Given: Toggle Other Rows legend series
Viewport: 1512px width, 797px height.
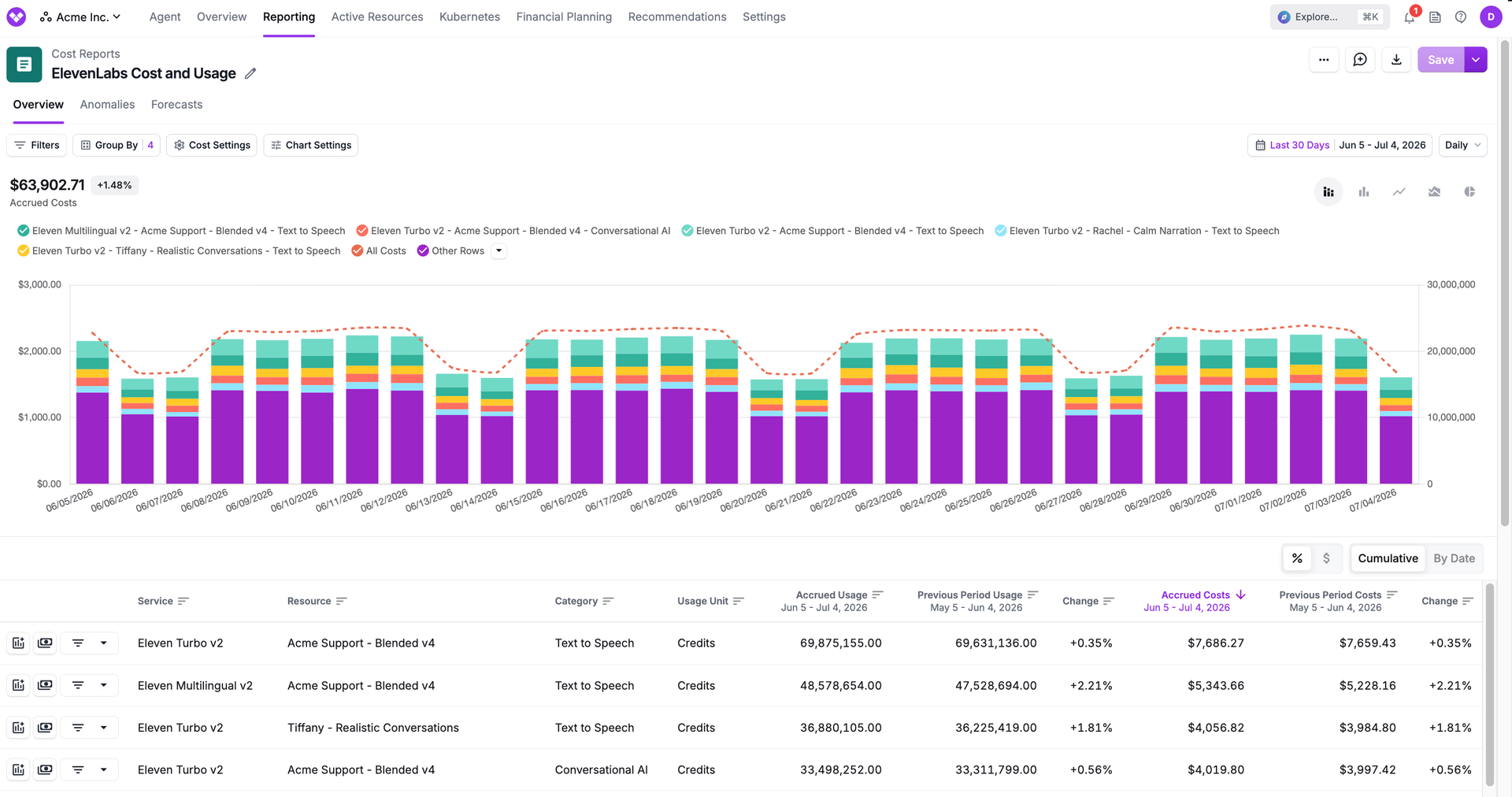Looking at the screenshot, I should coord(451,250).
